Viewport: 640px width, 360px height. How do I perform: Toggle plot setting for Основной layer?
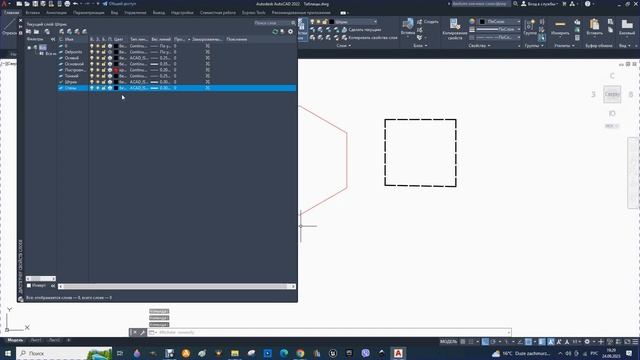110,64
